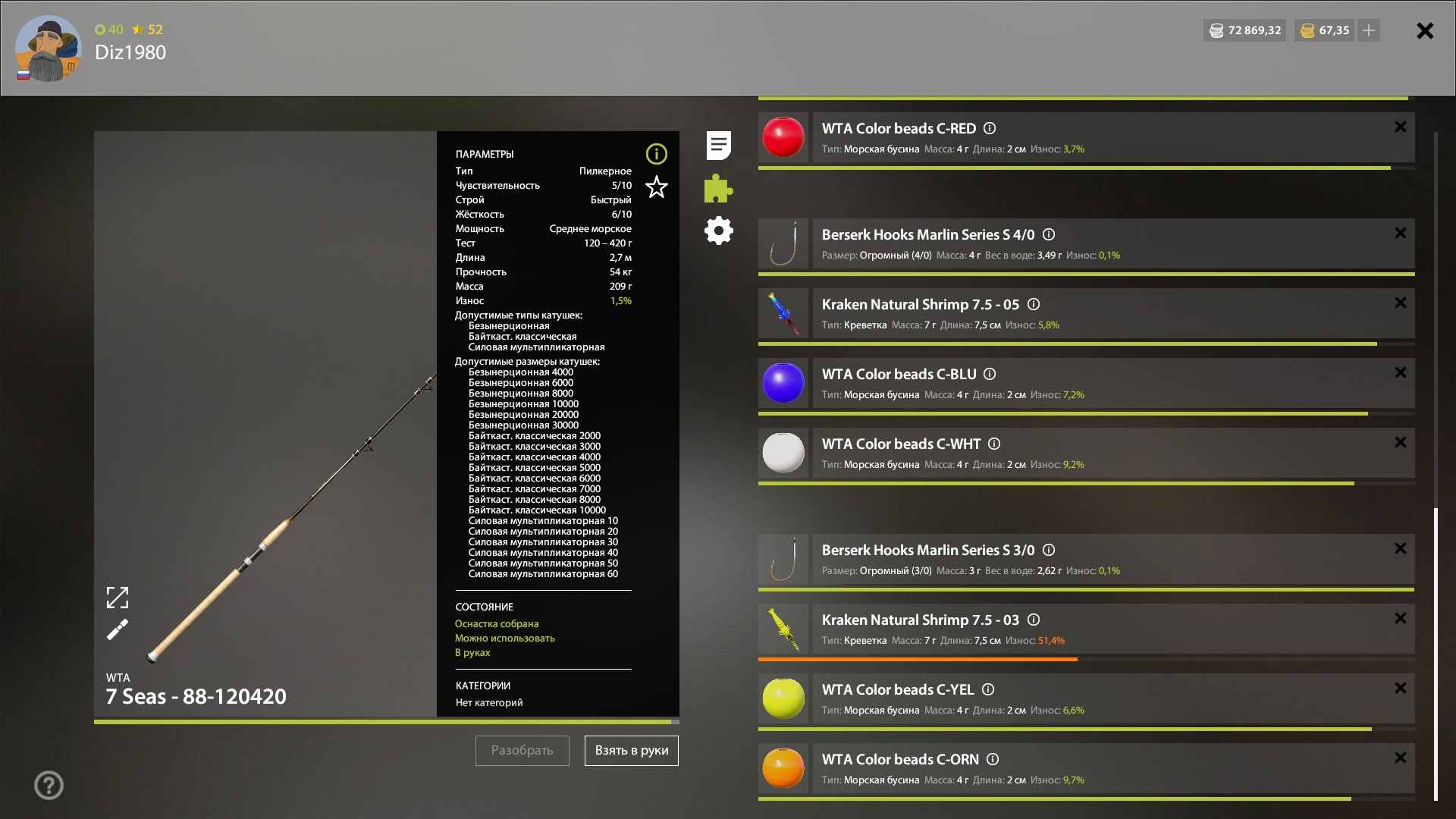Click the Силовая мультипликаторная 60 entry
This screenshot has width=1456, height=819.
pyautogui.click(x=543, y=574)
